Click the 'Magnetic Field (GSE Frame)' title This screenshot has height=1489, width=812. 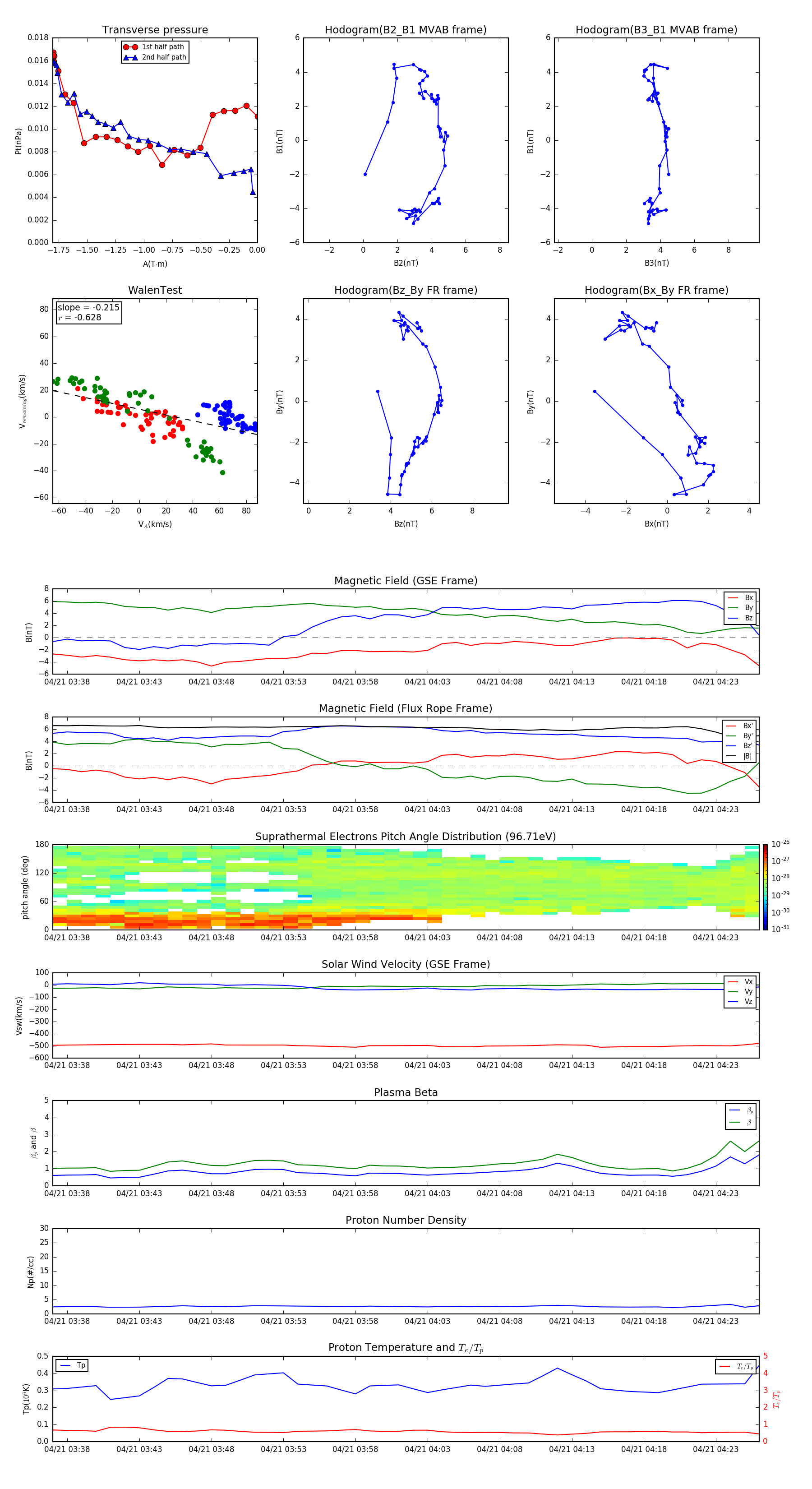click(406, 581)
